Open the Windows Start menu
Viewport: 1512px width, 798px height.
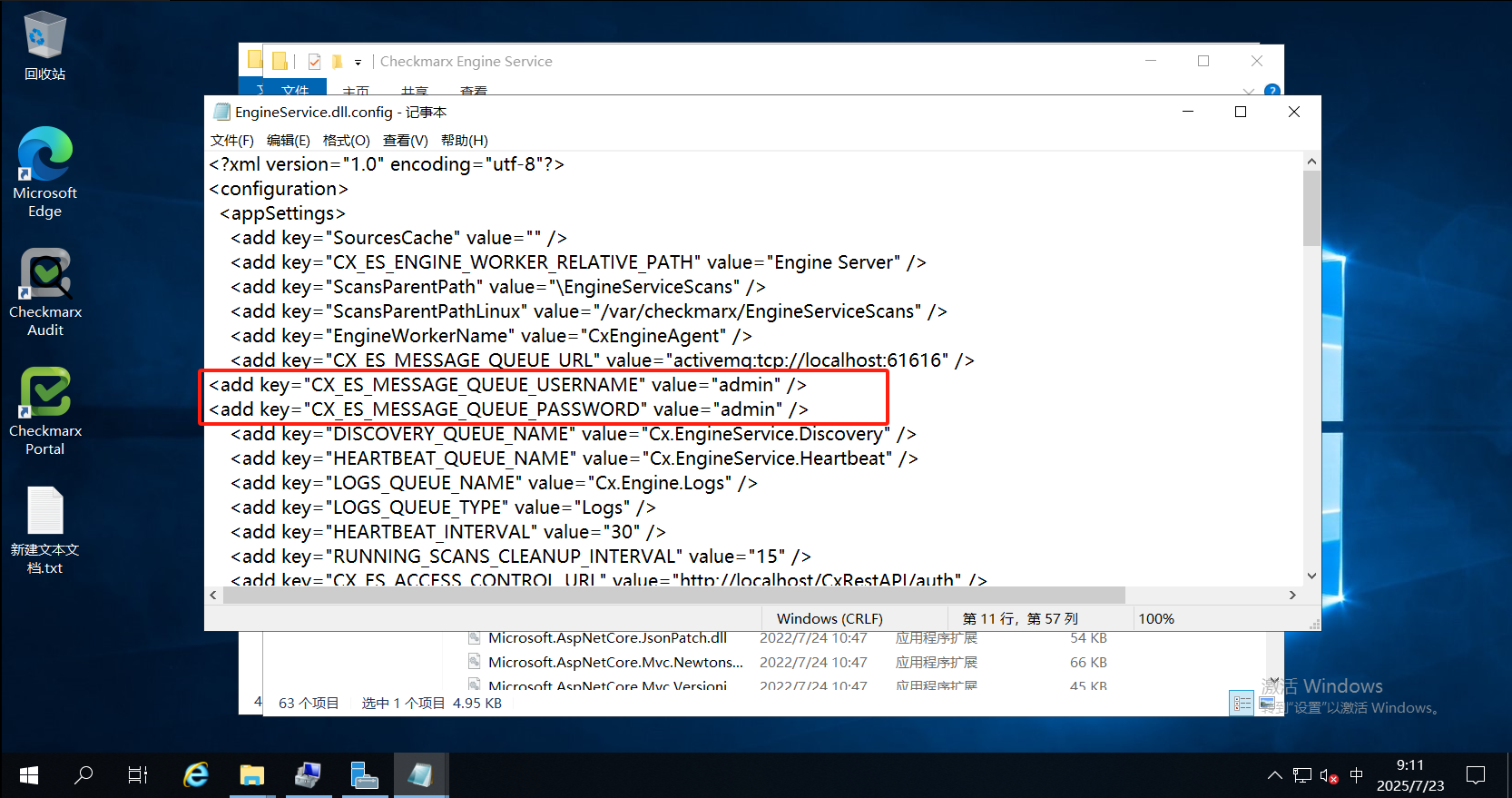coord(28,775)
